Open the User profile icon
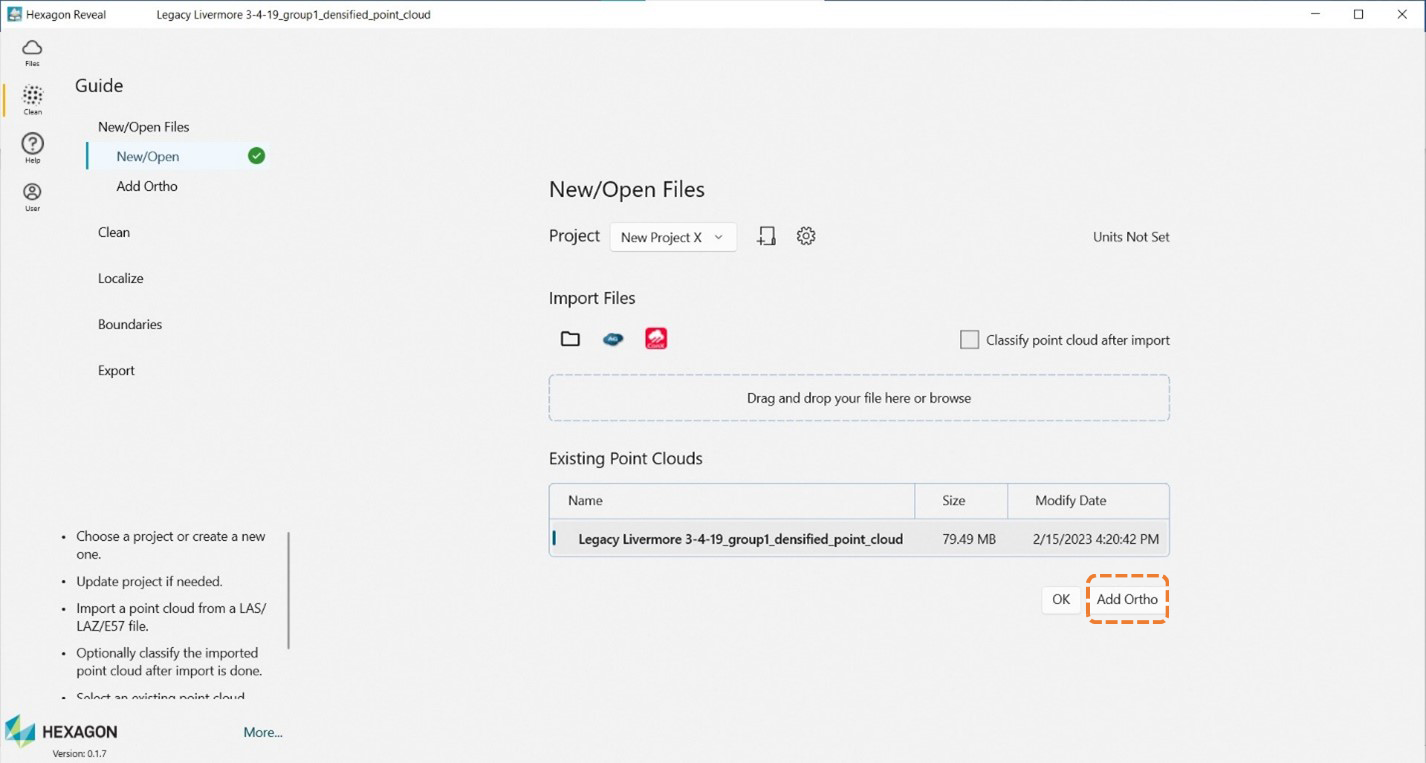Image resolution: width=1426 pixels, height=763 pixels. 32,195
